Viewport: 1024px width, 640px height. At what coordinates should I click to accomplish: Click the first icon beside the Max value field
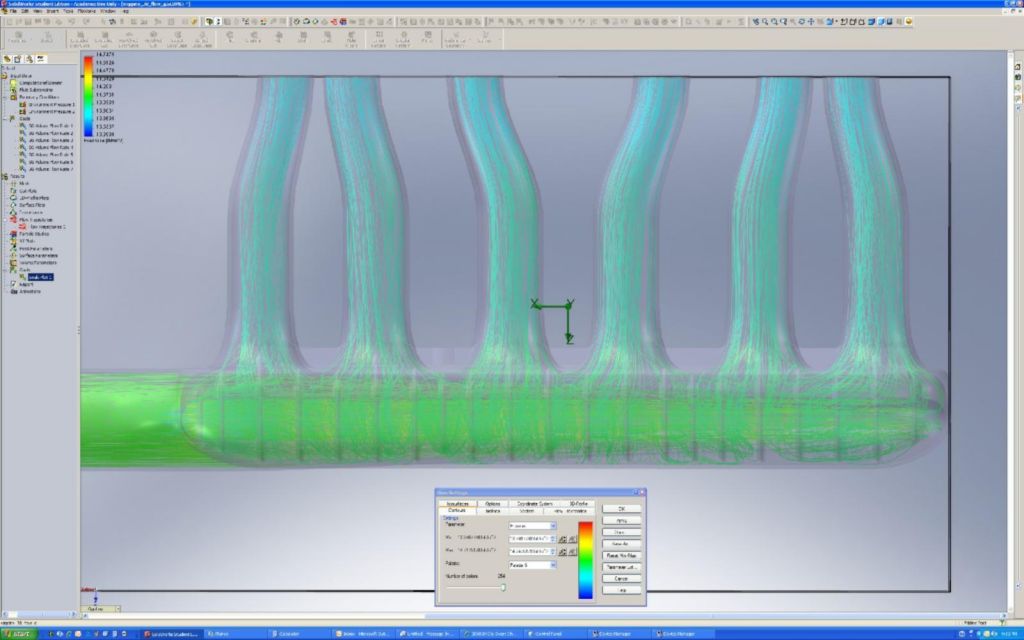[564, 550]
